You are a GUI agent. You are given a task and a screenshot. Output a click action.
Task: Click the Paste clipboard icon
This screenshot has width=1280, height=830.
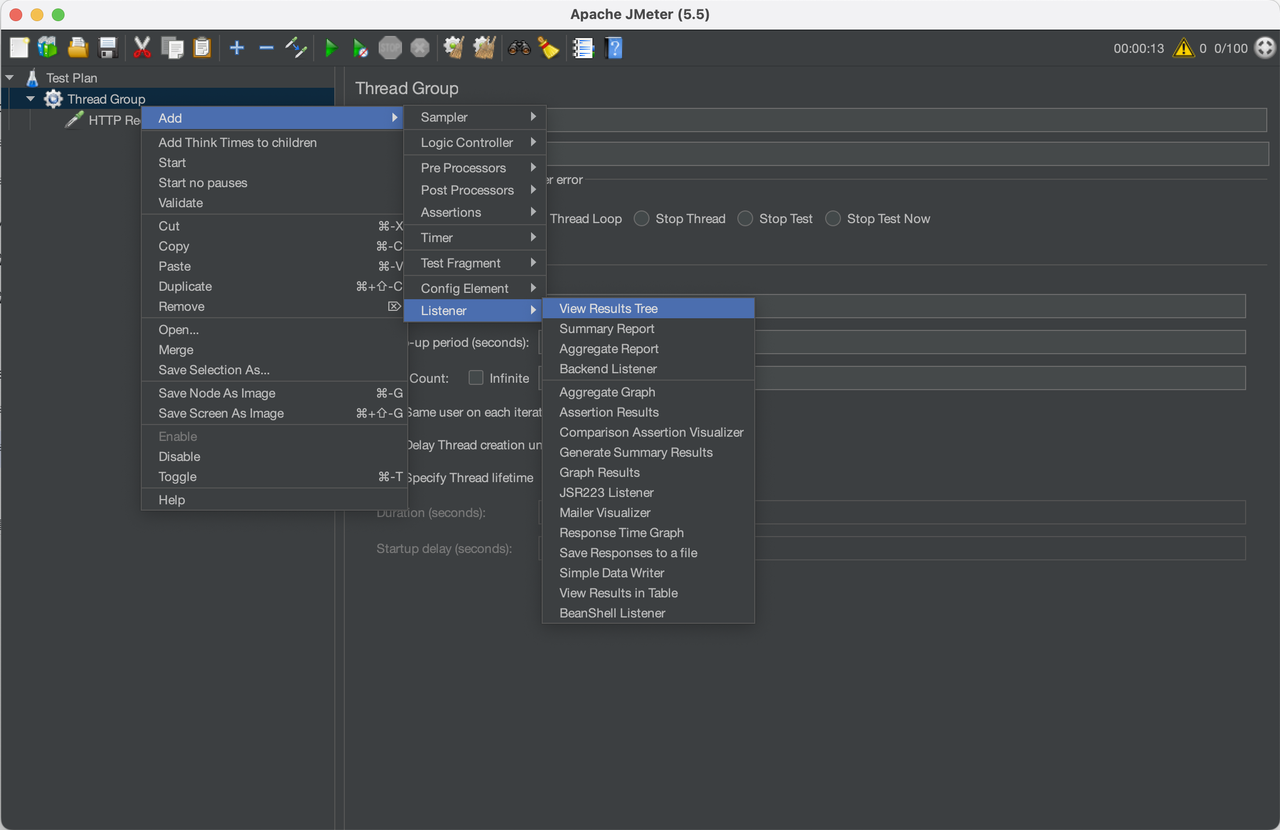pos(202,47)
